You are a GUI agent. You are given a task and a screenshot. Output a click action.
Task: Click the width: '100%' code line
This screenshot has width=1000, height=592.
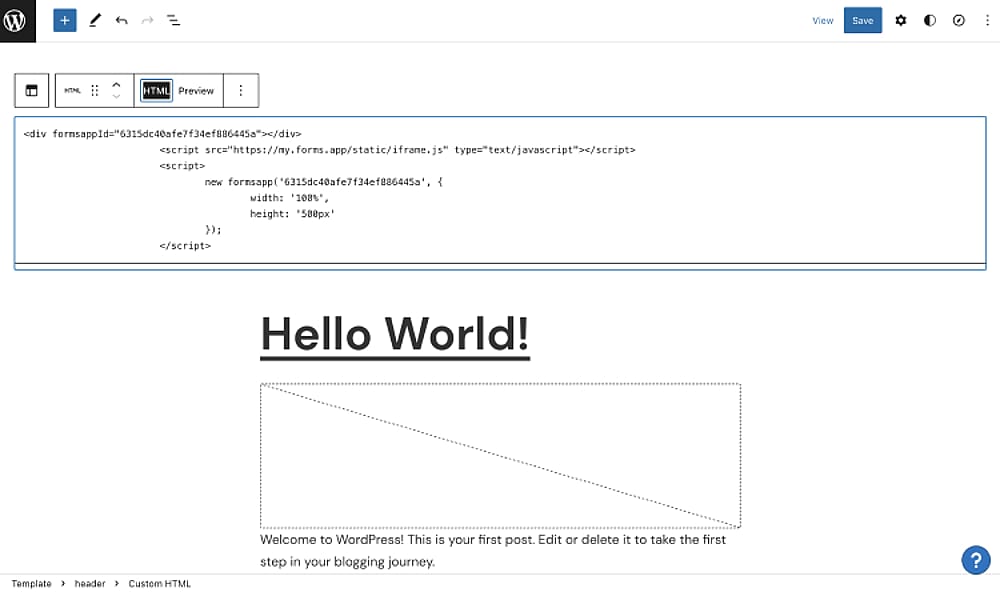coord(290,198)
